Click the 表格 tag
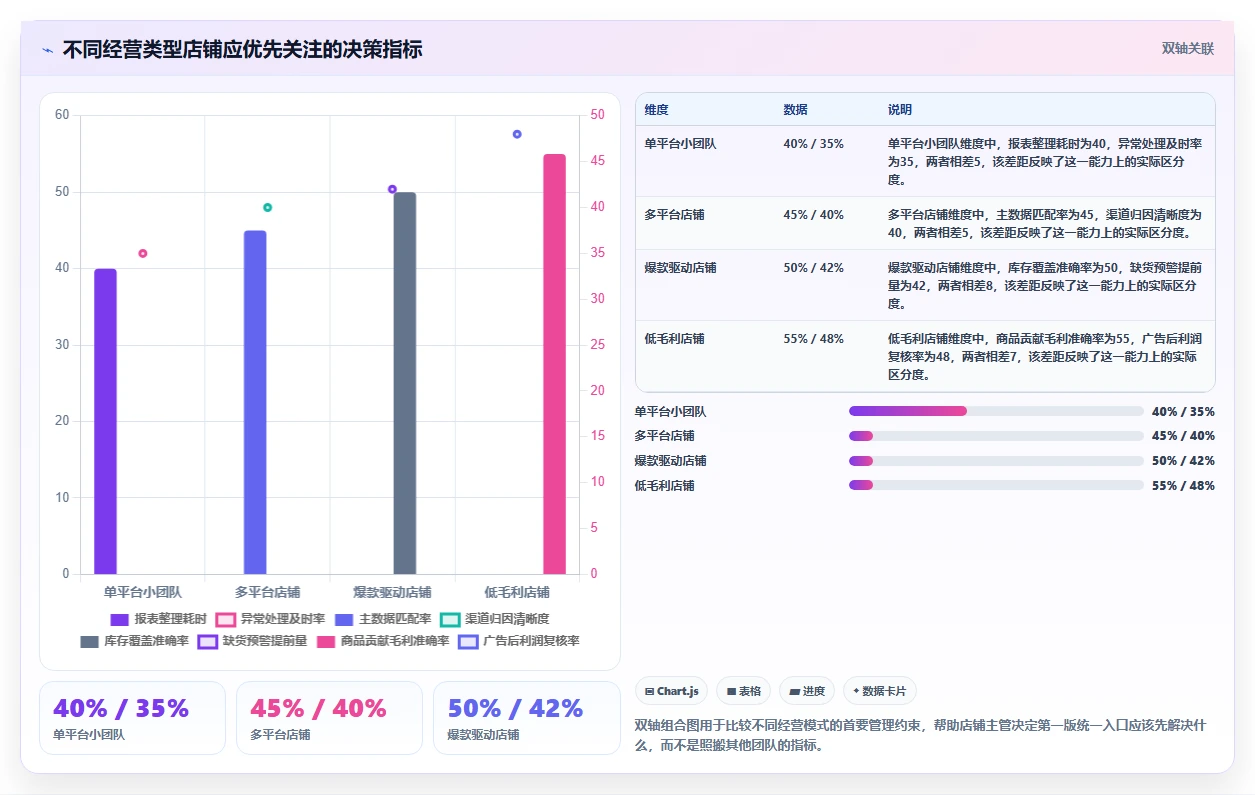The image size is (1255, 795). [x=744, y=691]
